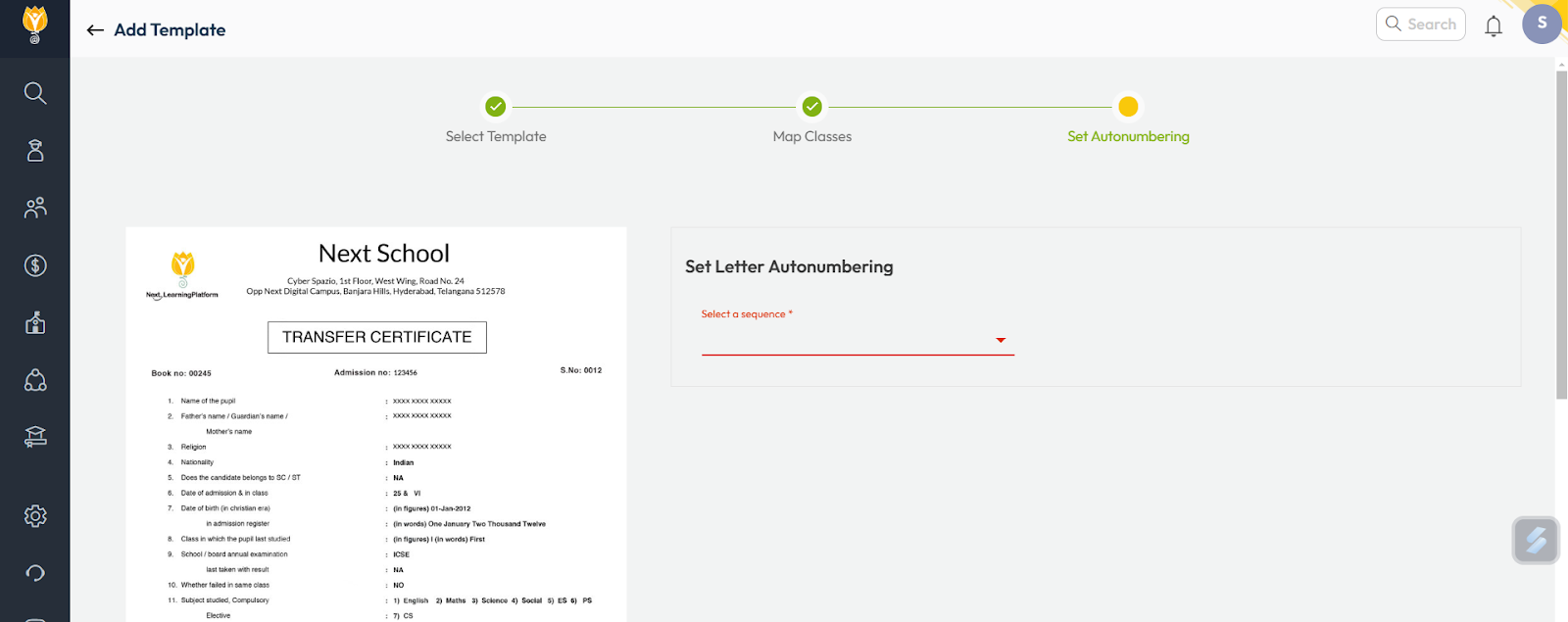Open the S user profile avatar
The width and height of the screenshot is (1568, 622).
coord(1541,24)
